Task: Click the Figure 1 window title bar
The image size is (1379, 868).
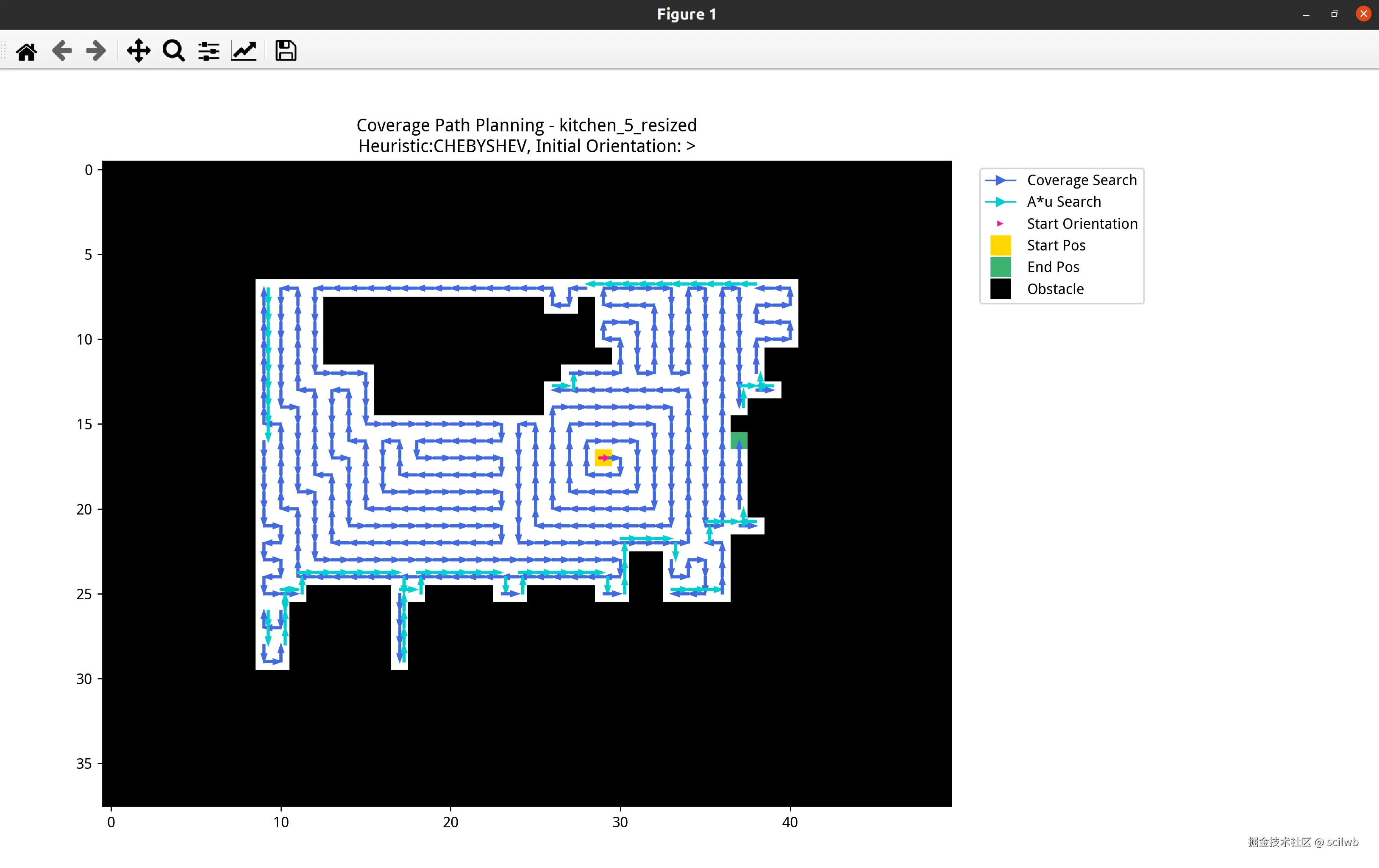Action: coord(686,14)
